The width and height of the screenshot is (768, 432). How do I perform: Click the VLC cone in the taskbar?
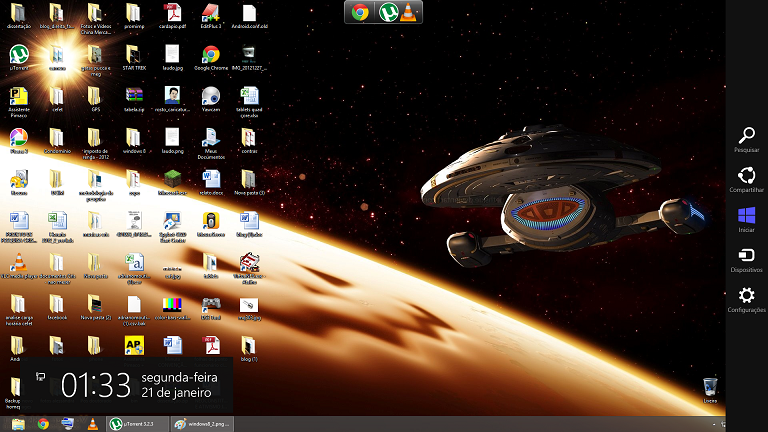(x=93, y=424)
